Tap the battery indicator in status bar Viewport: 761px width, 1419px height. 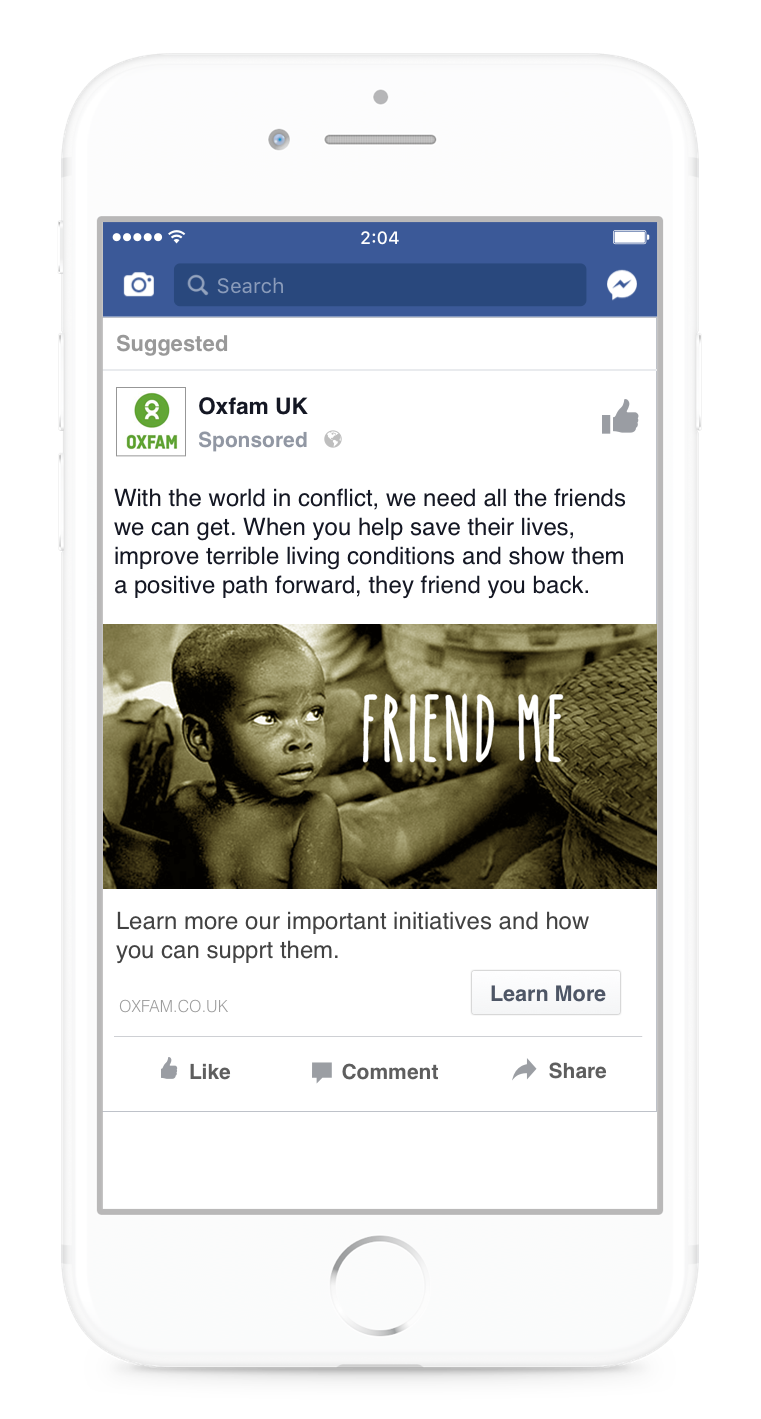(630, 237)
